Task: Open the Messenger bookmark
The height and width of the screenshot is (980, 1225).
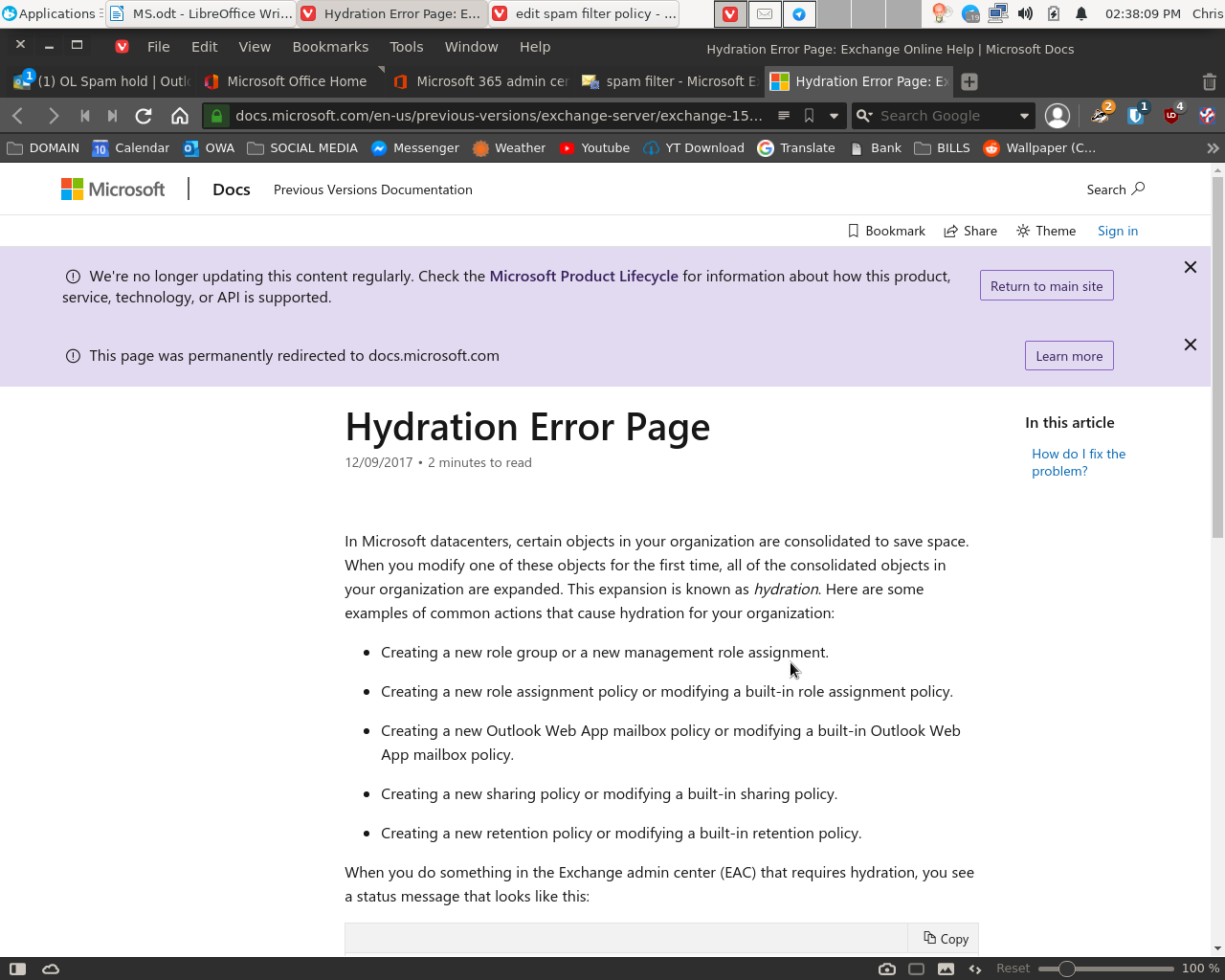Action: point(415,148)
